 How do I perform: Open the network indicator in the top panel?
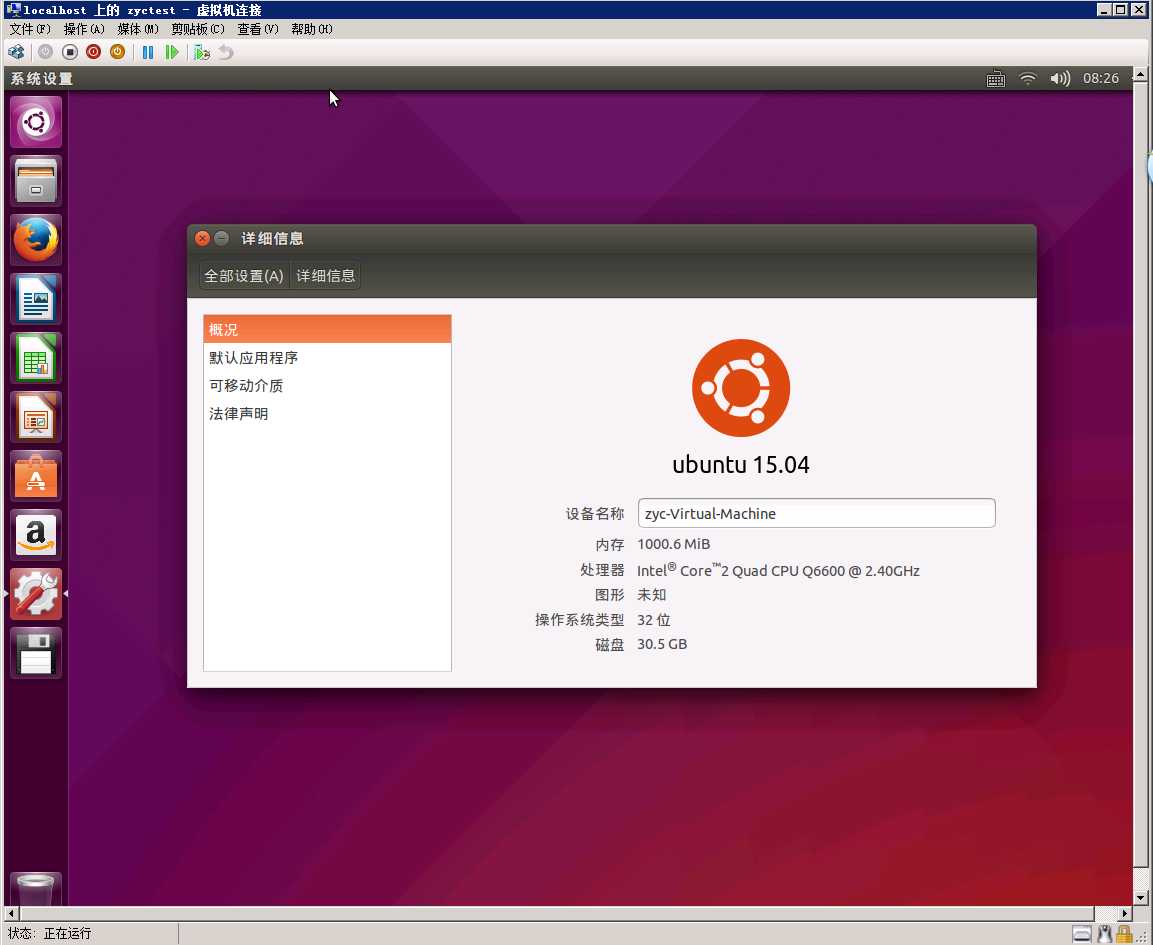1027,79
